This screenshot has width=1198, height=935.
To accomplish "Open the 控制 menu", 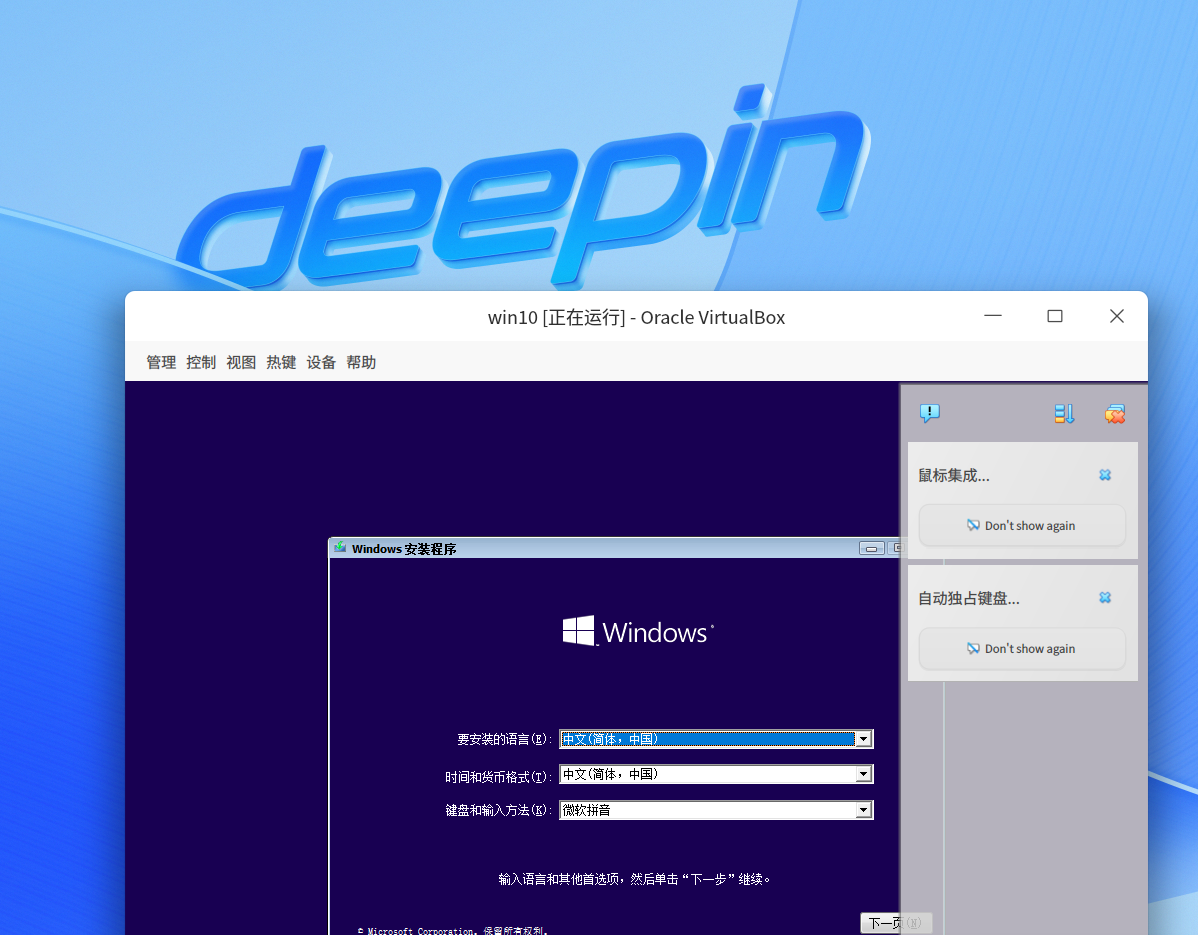I will pyautogui.click(x=201, y=362).
